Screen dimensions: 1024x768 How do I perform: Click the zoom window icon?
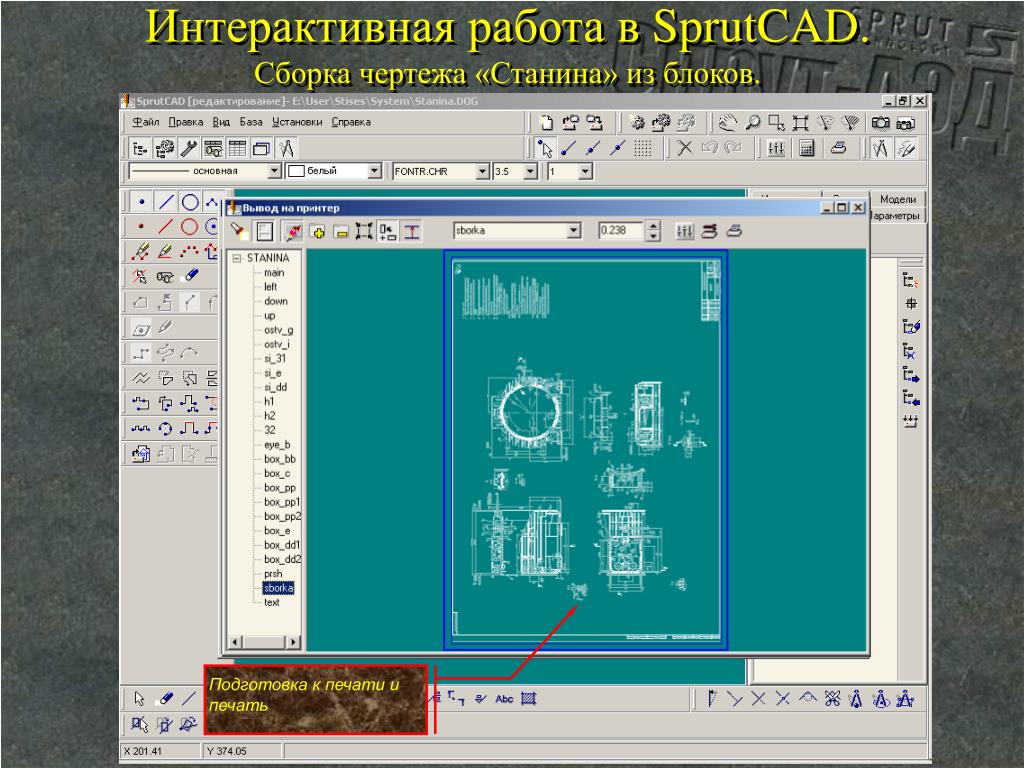[776, 123]
